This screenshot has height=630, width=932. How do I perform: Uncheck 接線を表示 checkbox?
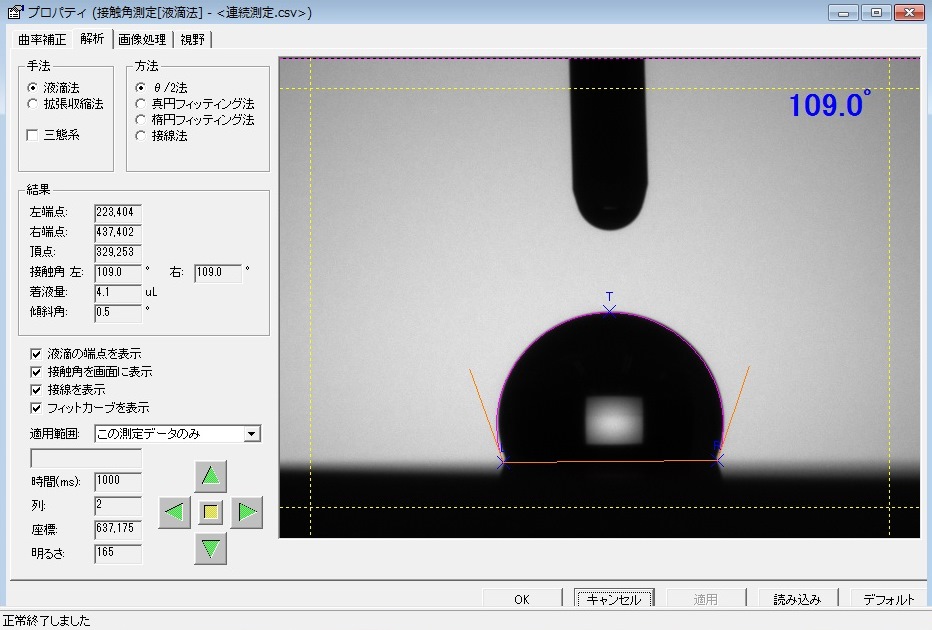[36, 390]
